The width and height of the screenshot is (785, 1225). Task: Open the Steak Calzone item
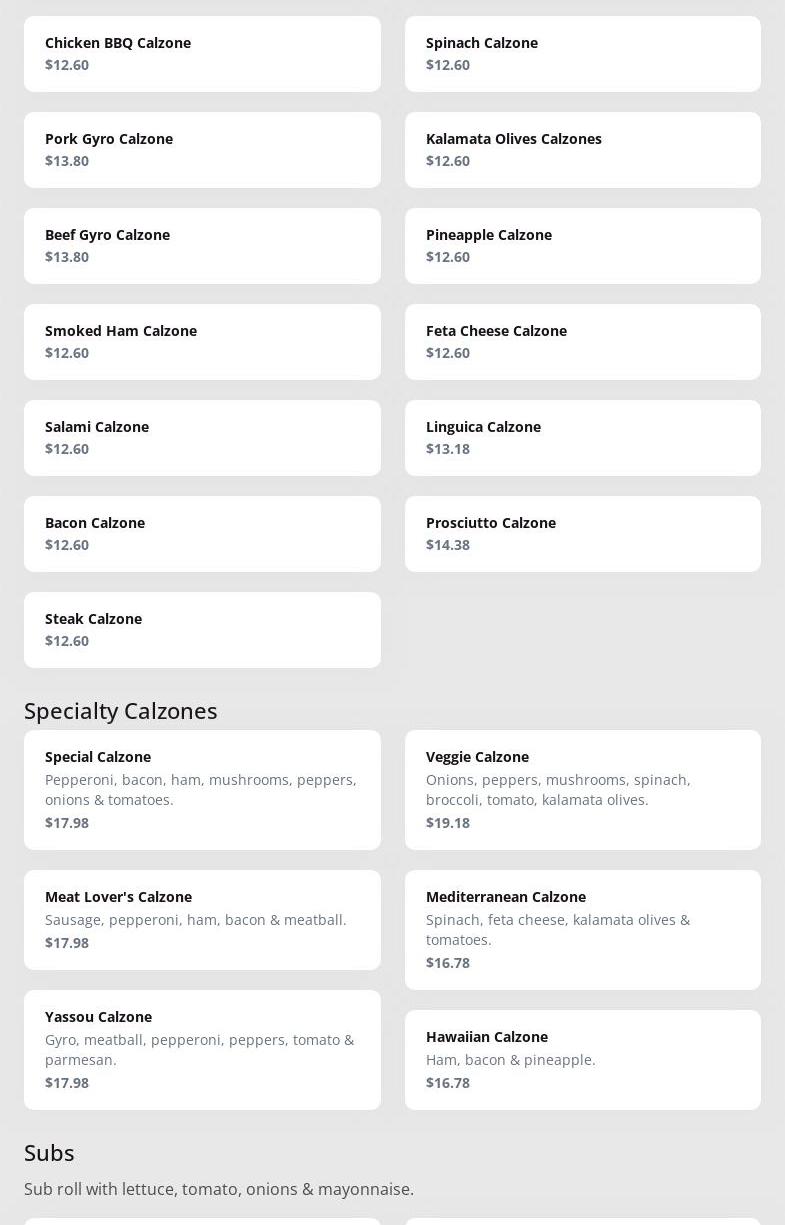click(x=202, y=630)
